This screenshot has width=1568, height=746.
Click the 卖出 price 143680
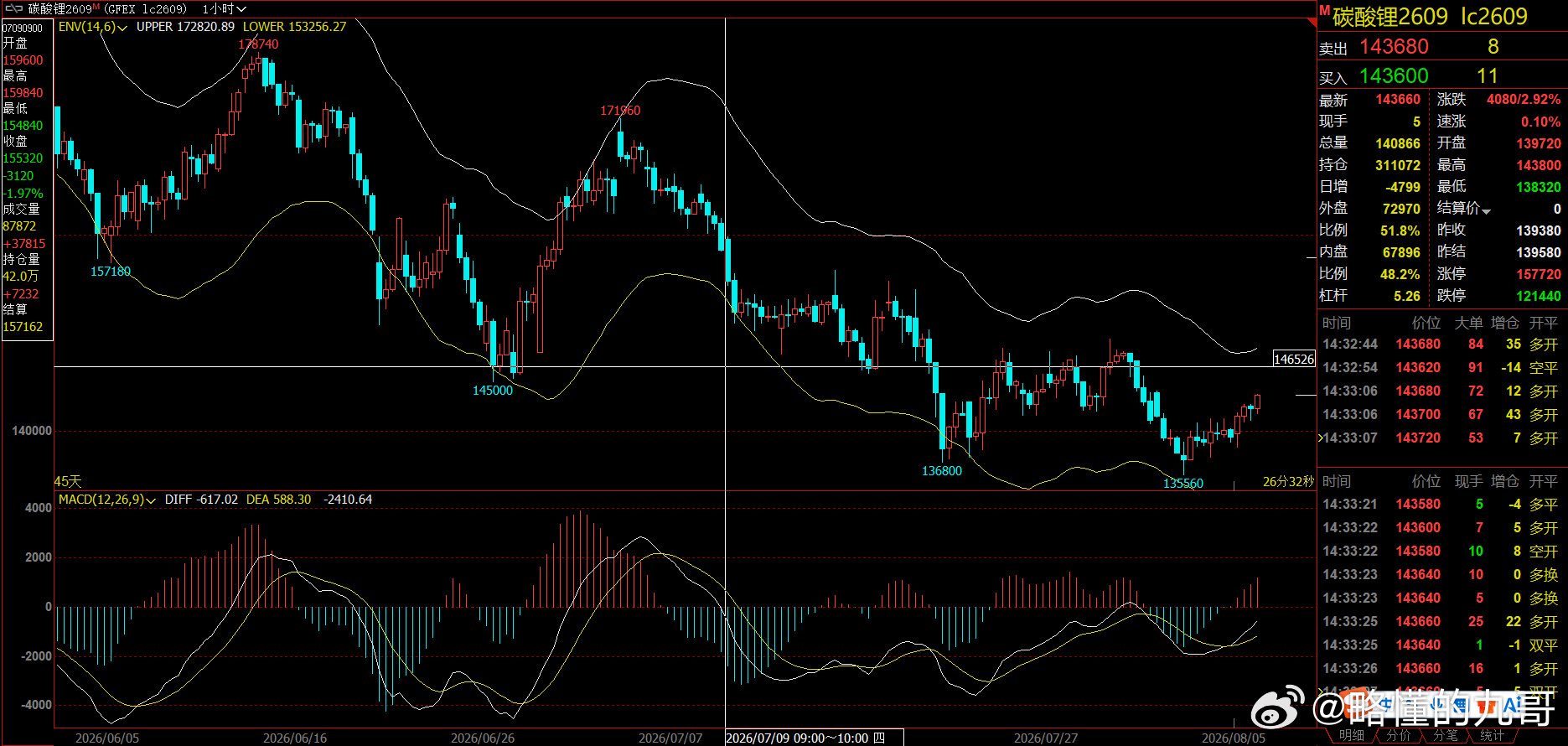1394,47
